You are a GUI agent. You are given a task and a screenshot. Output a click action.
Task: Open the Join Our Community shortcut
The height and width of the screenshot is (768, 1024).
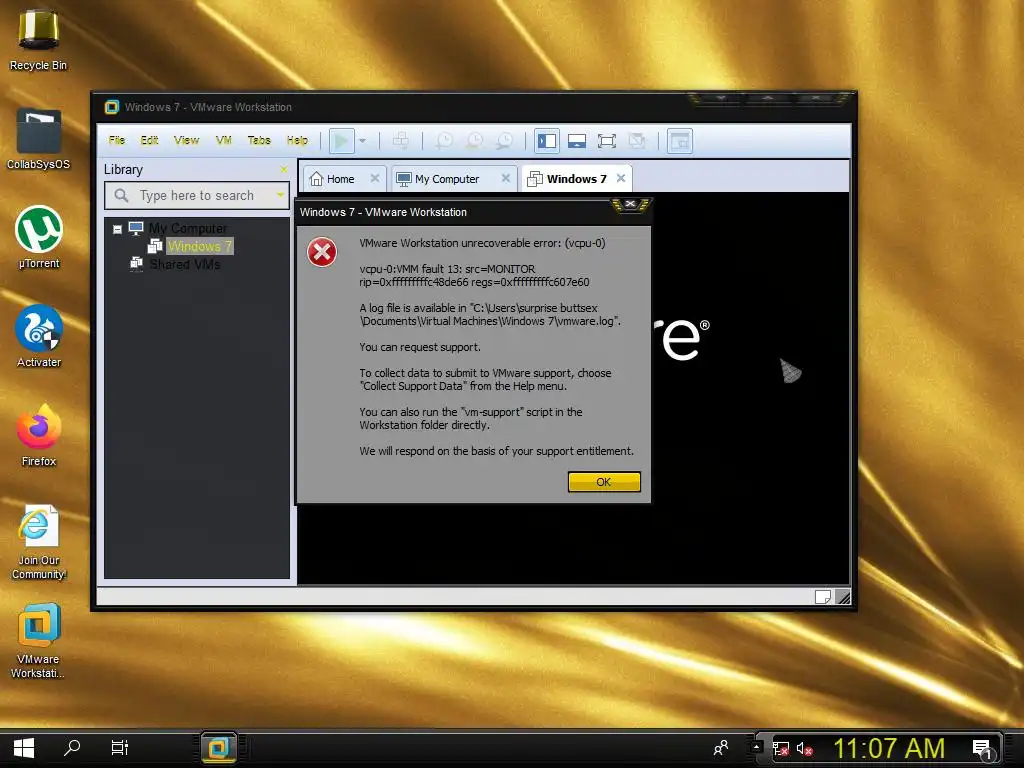point(39,542)
